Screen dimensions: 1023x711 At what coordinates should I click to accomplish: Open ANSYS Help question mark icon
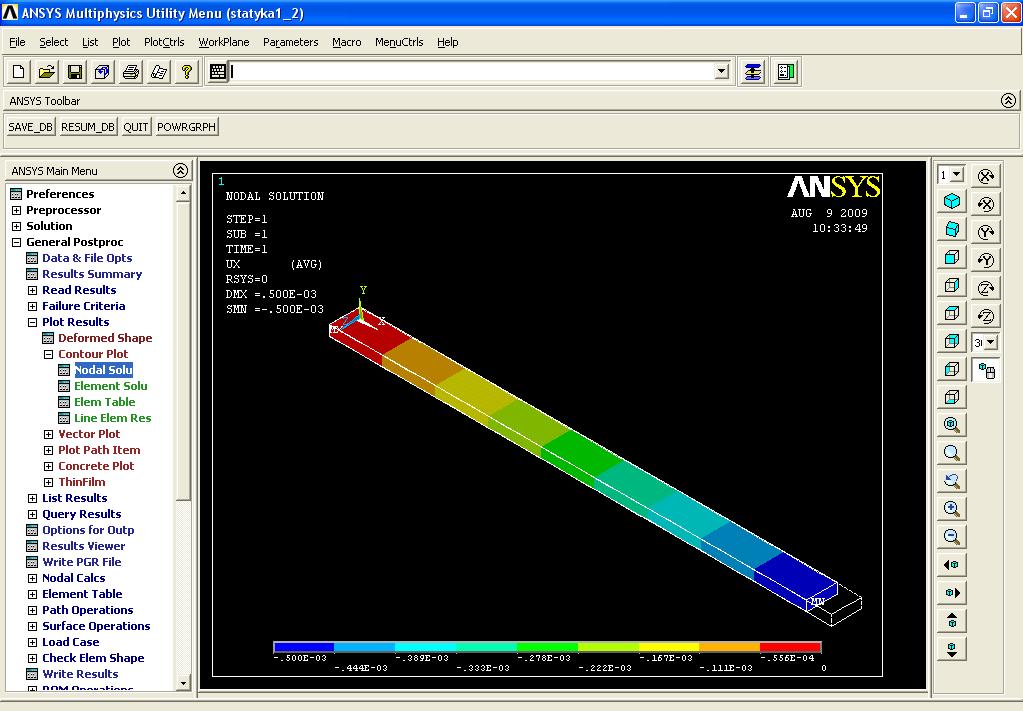[187, 72]
